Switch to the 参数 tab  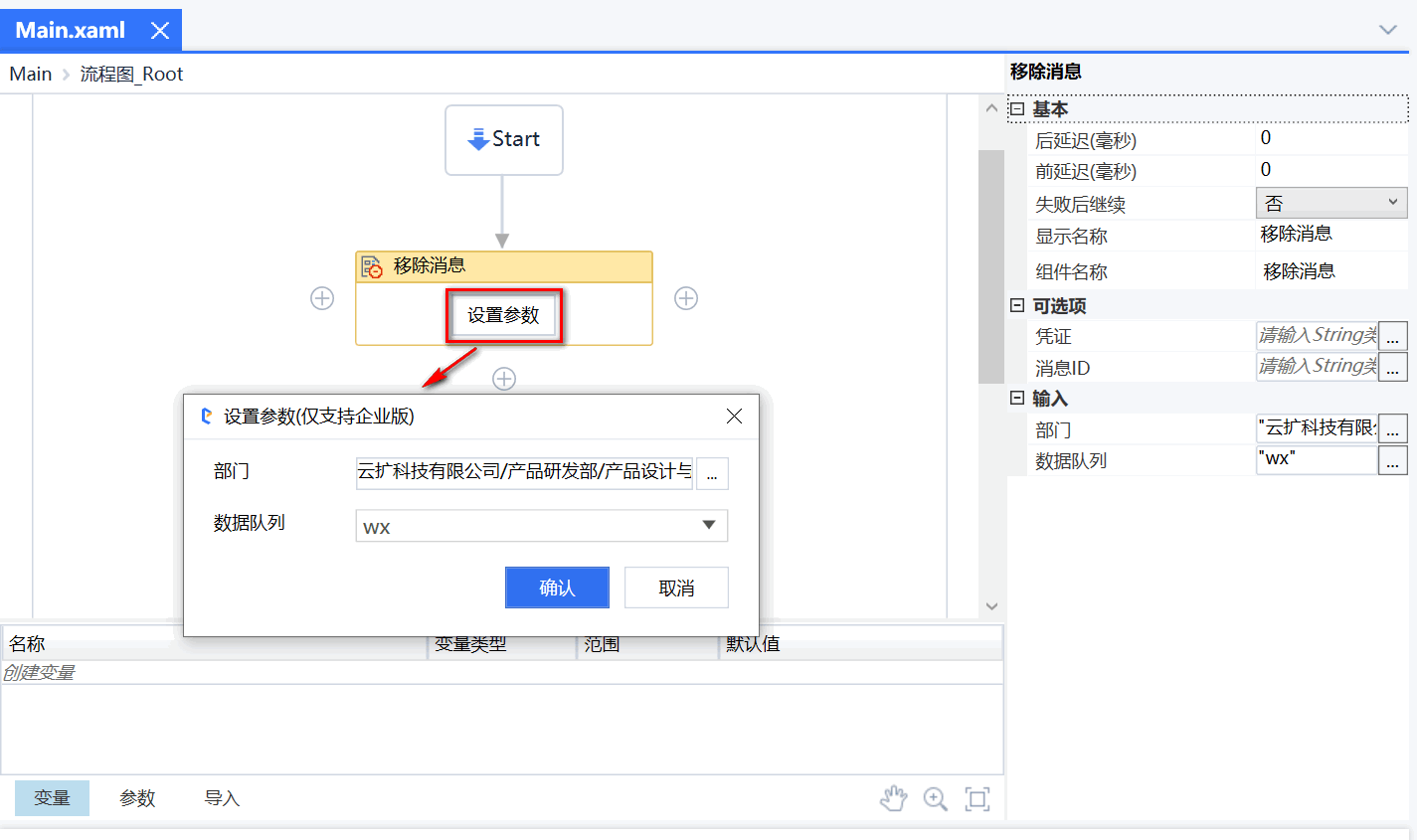(137, 798)
